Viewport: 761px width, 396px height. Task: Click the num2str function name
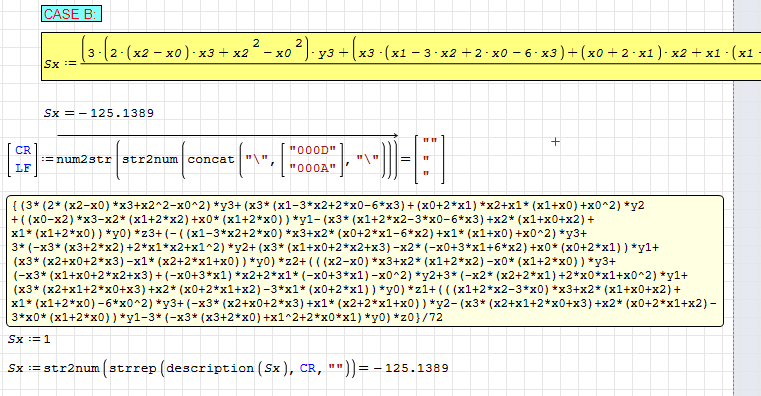(84, 159)
